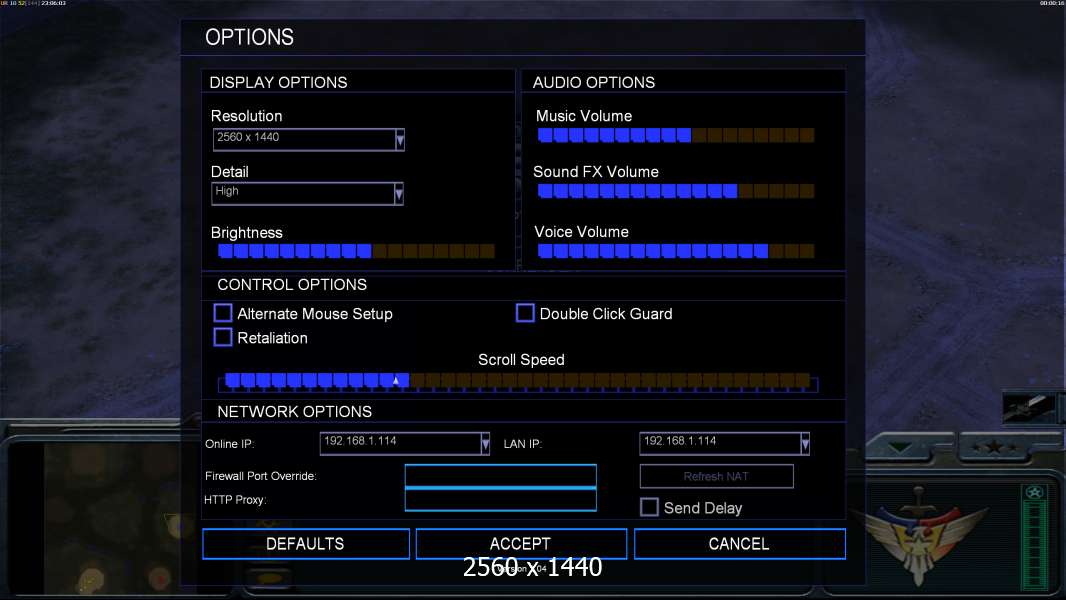Toggle the Retaliation checkbox
The width and height of the screenshot is (1066, 600).
click(223, 338)
